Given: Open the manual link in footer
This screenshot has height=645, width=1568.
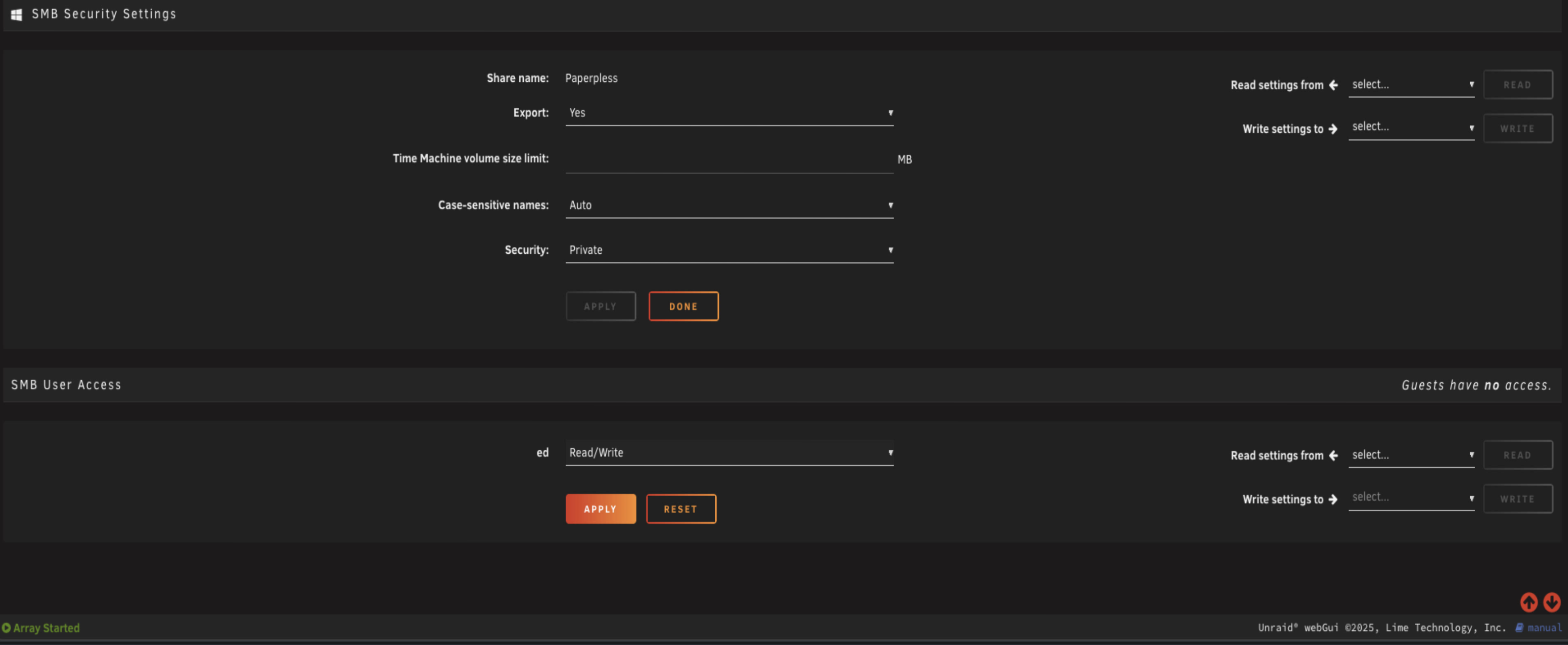Looking at the screenshot, I should [x=1544, y=627].
